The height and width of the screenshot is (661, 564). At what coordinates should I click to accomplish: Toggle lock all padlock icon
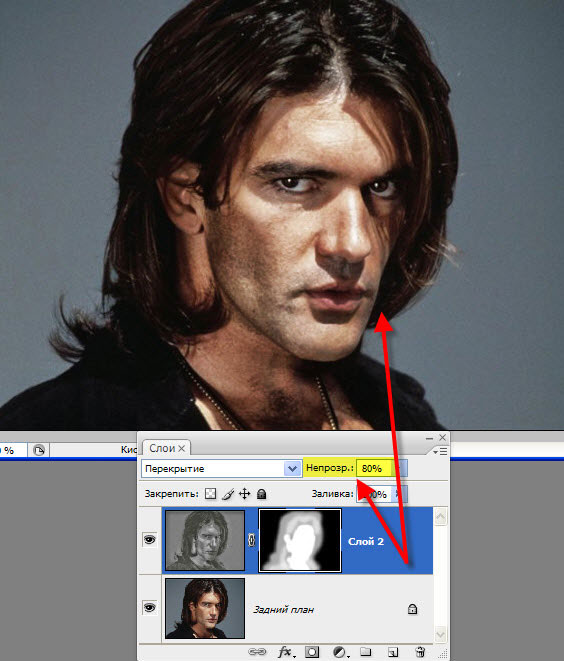click(x=262, y=494)
